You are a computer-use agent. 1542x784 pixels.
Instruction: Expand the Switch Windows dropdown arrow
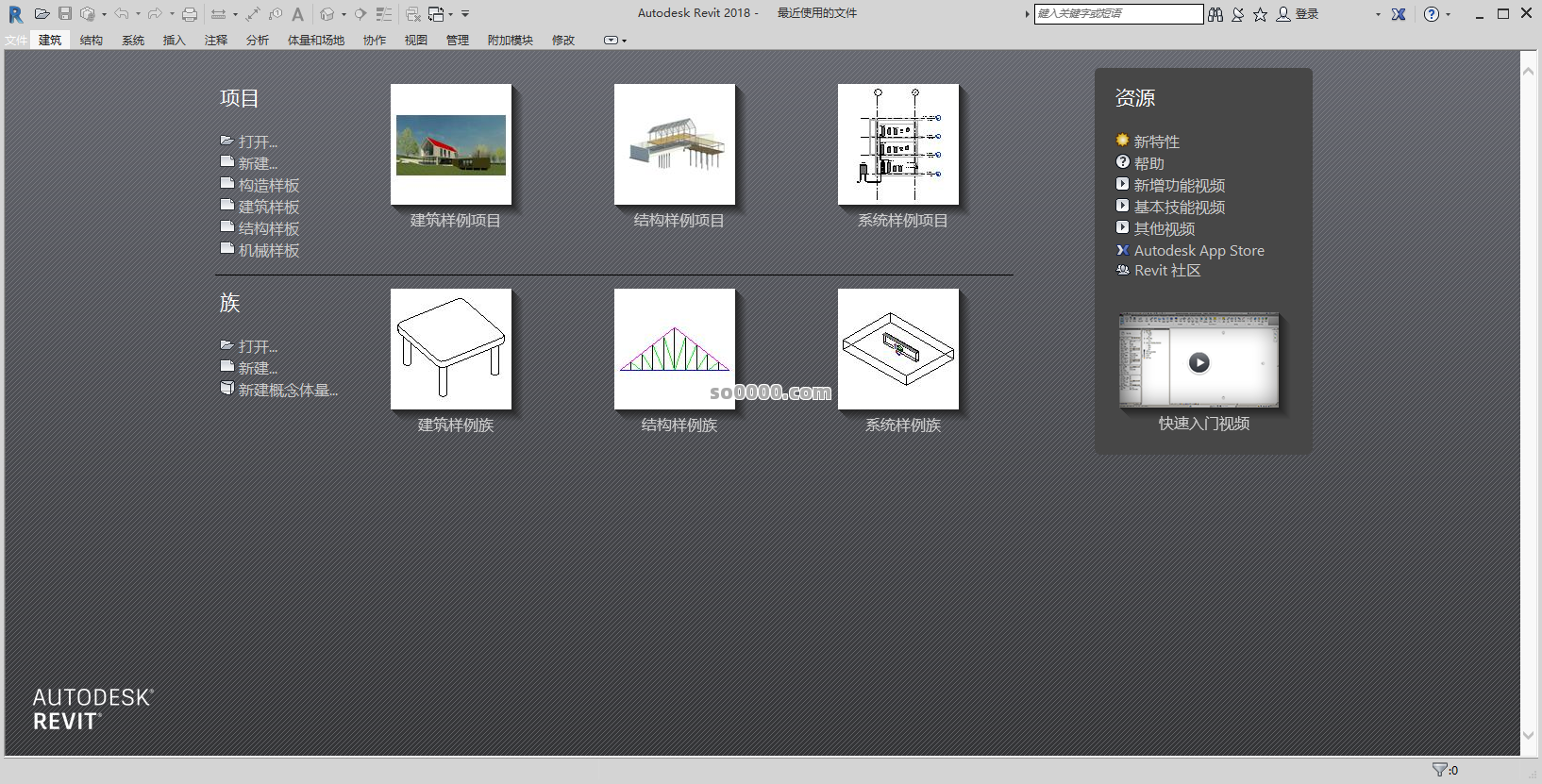click(450, 14)
